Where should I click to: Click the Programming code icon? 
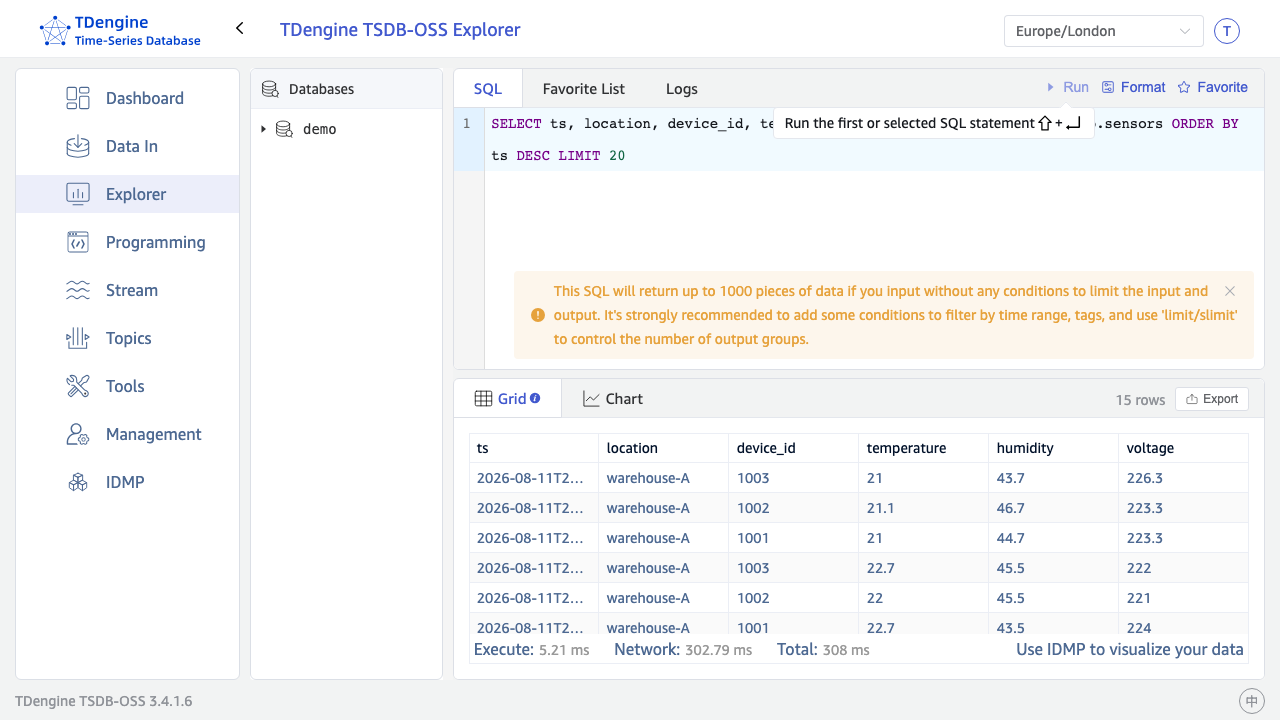[x=78, y=242]
